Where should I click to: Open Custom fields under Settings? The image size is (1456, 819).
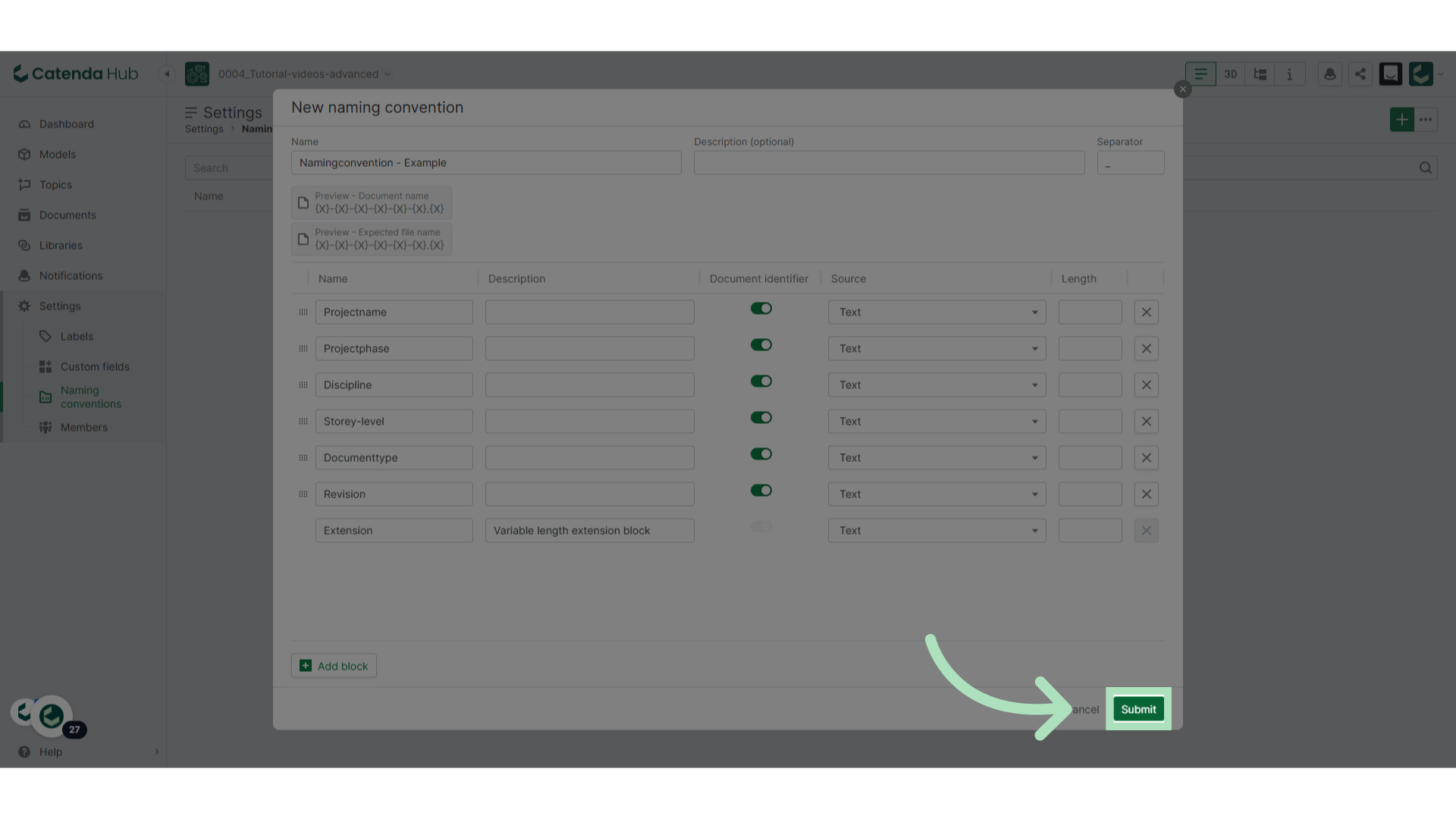(95, 366)
